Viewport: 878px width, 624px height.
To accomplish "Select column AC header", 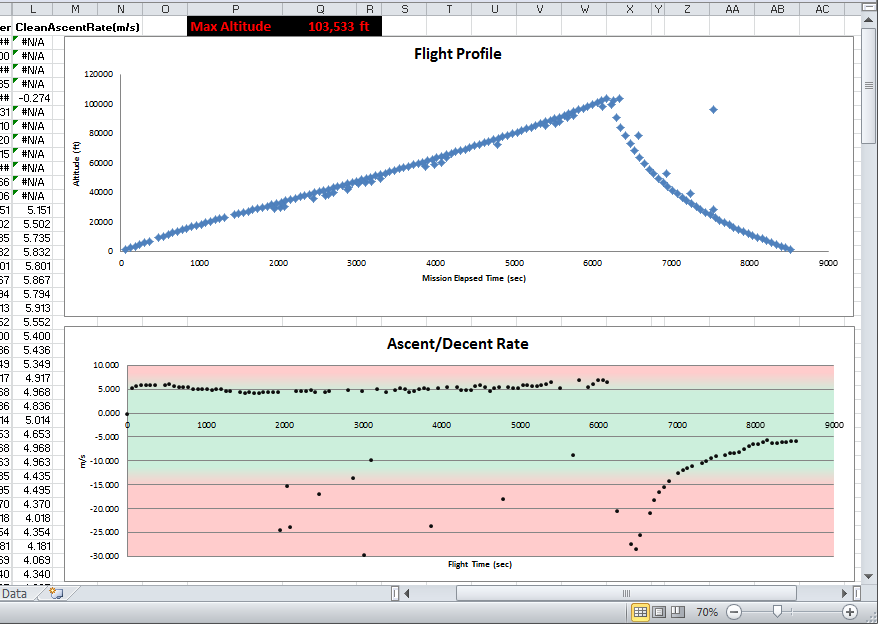I will [x=822, y=8].
